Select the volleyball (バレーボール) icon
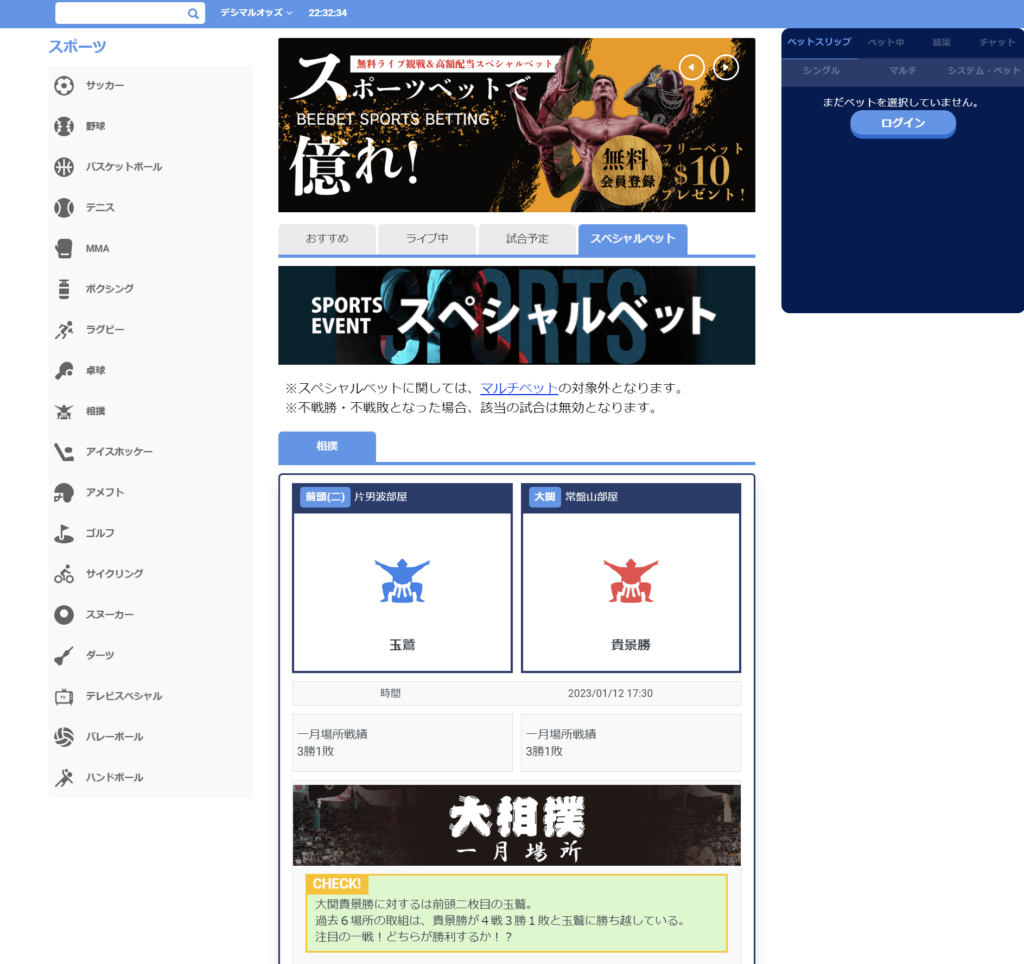This screenshot has width=1024, height=964. pyautogui.click(x=64, y=737)
